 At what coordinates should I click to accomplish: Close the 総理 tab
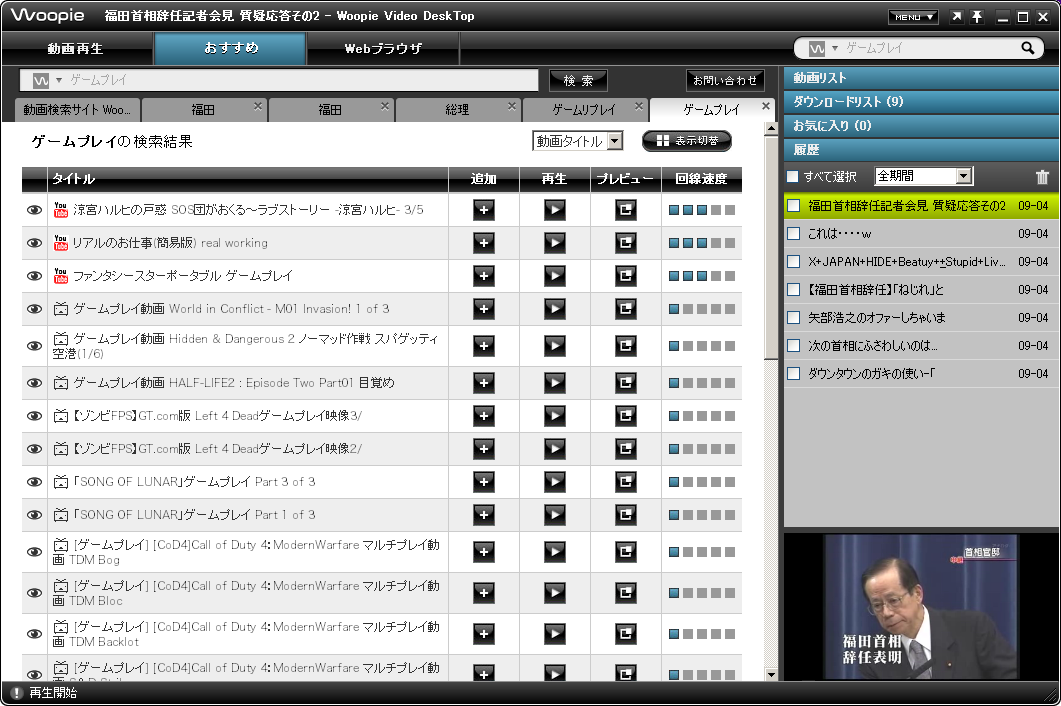[x=512, y=106]
